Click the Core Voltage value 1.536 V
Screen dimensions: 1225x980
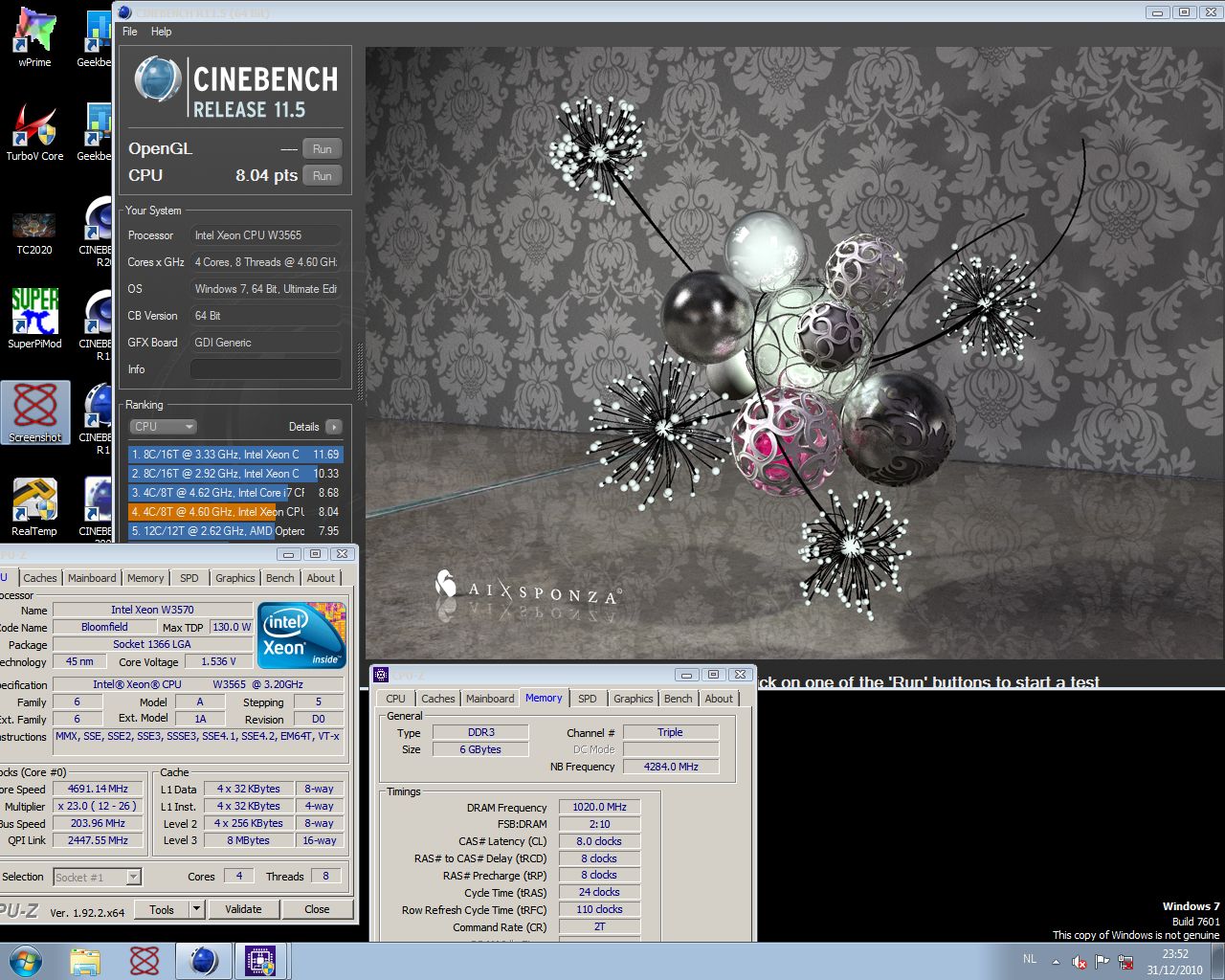tap(218, 661)
